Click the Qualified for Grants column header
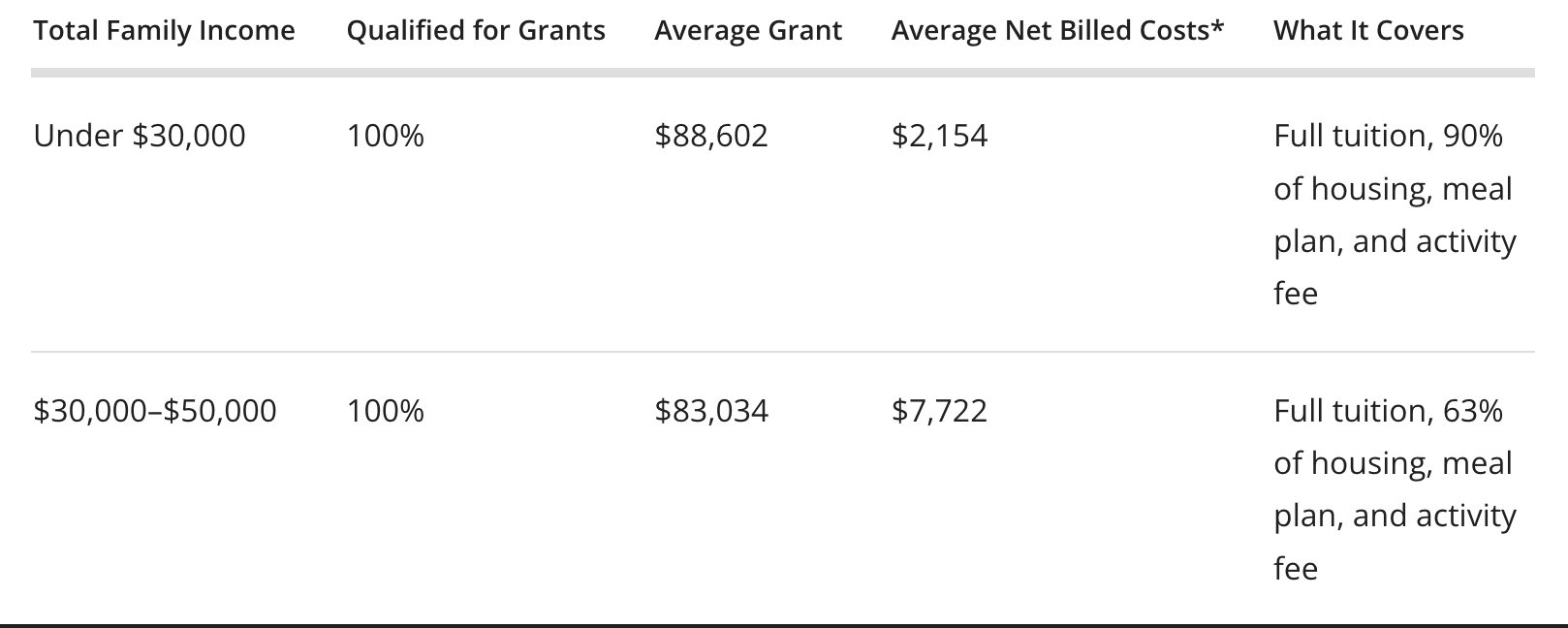The width and height of the screenshot is (1568, 628). coord(476,31)
